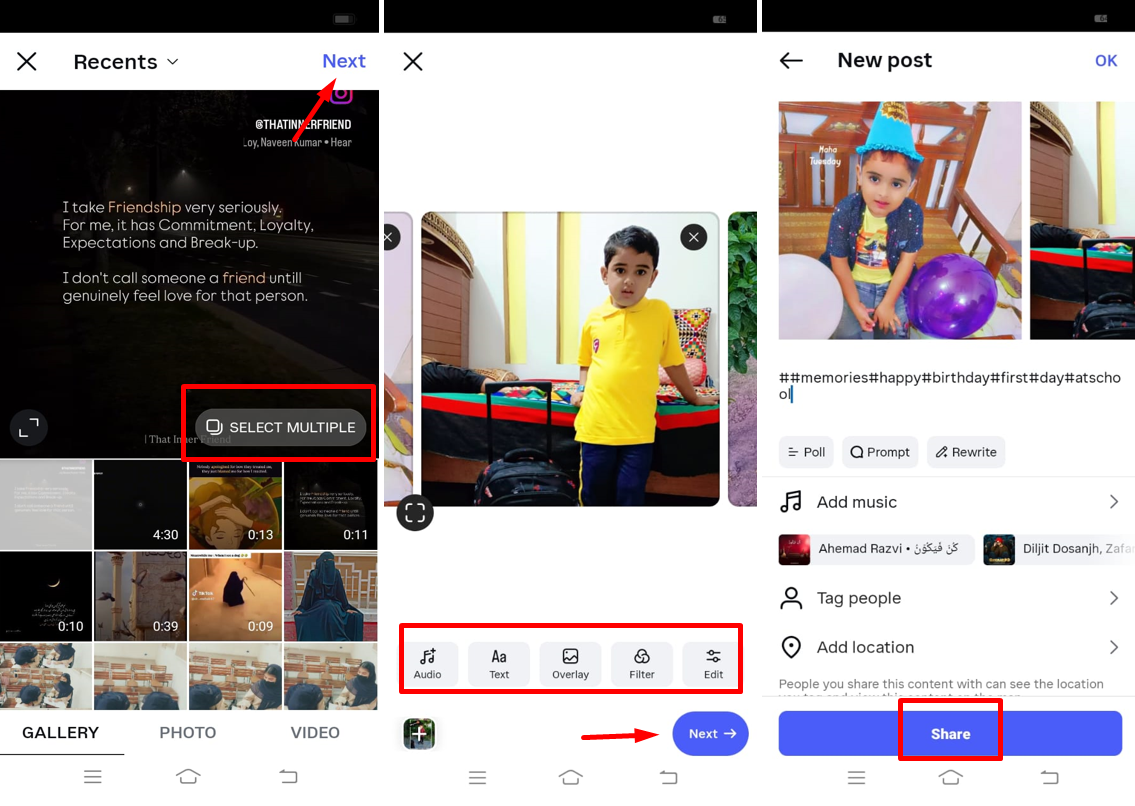The image size is (1135, 806).
Task: Select the Audio tool
Action: 430,662
